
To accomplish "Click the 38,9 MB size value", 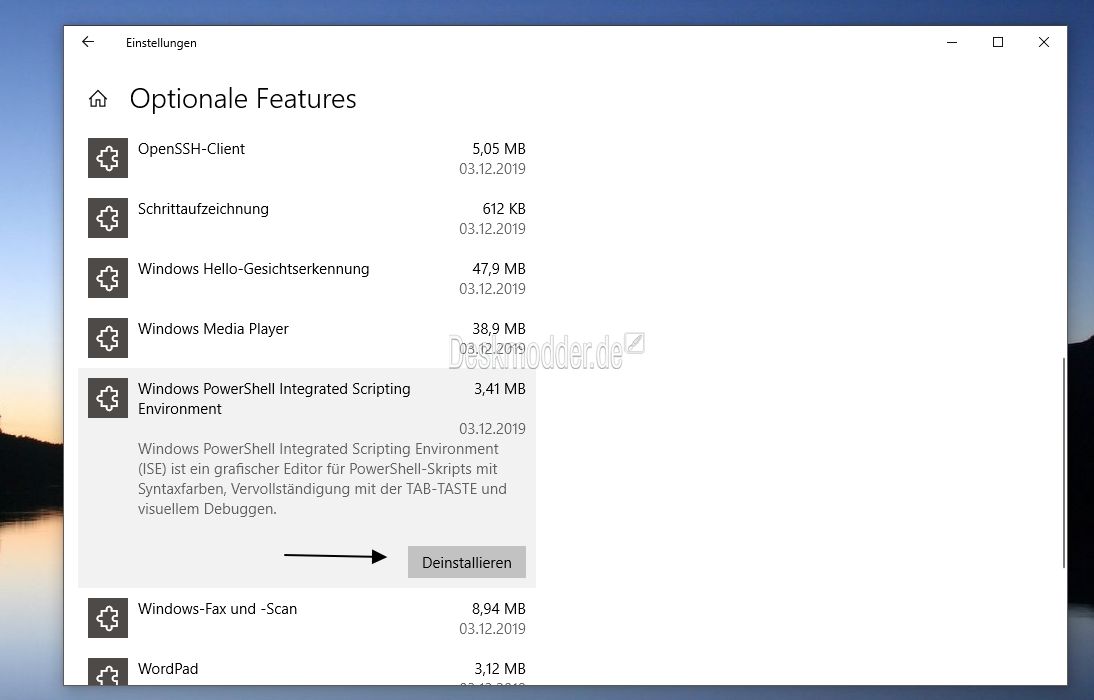I will pos(499,329).
